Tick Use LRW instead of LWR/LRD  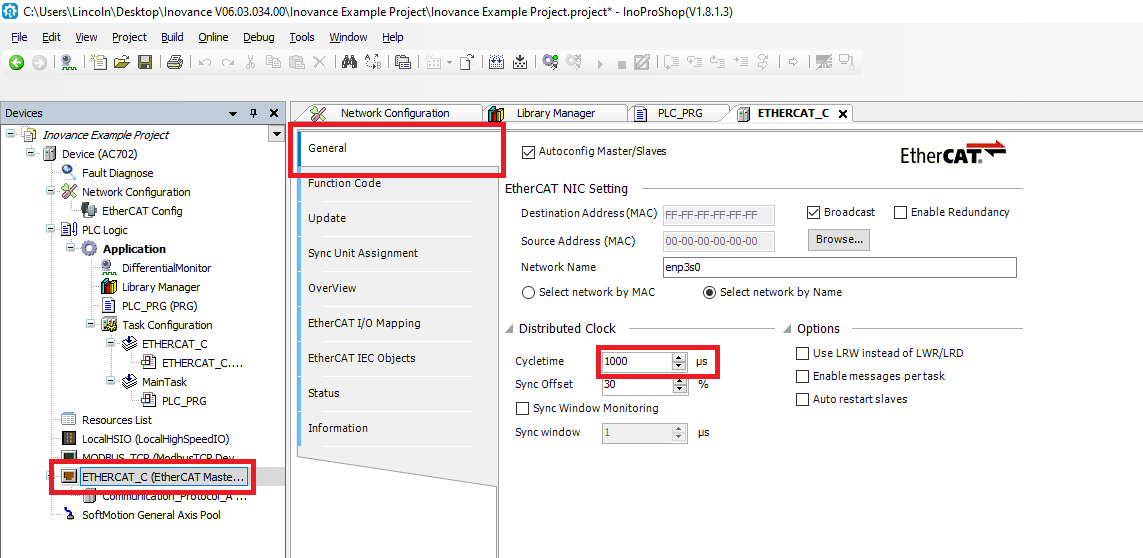(802, 353)
